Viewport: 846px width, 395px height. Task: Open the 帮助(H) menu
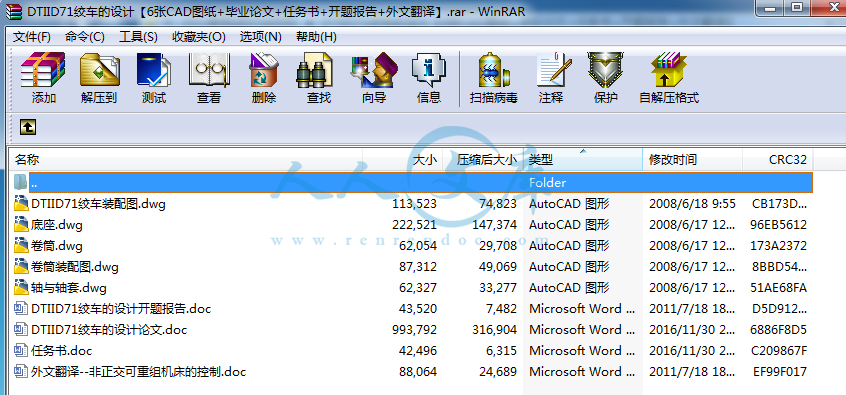coord(316,37)
